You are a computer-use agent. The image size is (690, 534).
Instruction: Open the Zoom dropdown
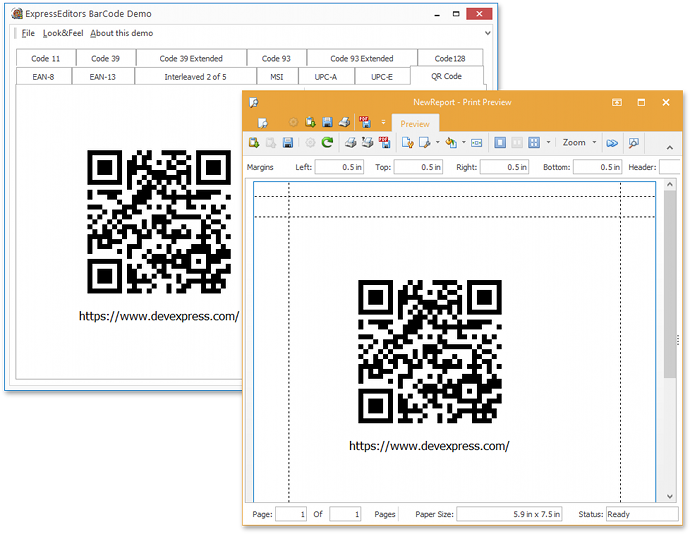point(579,143)
